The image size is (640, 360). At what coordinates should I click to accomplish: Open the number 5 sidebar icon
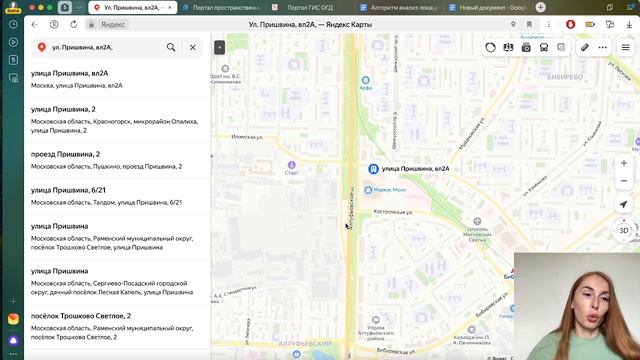point(13,60)
